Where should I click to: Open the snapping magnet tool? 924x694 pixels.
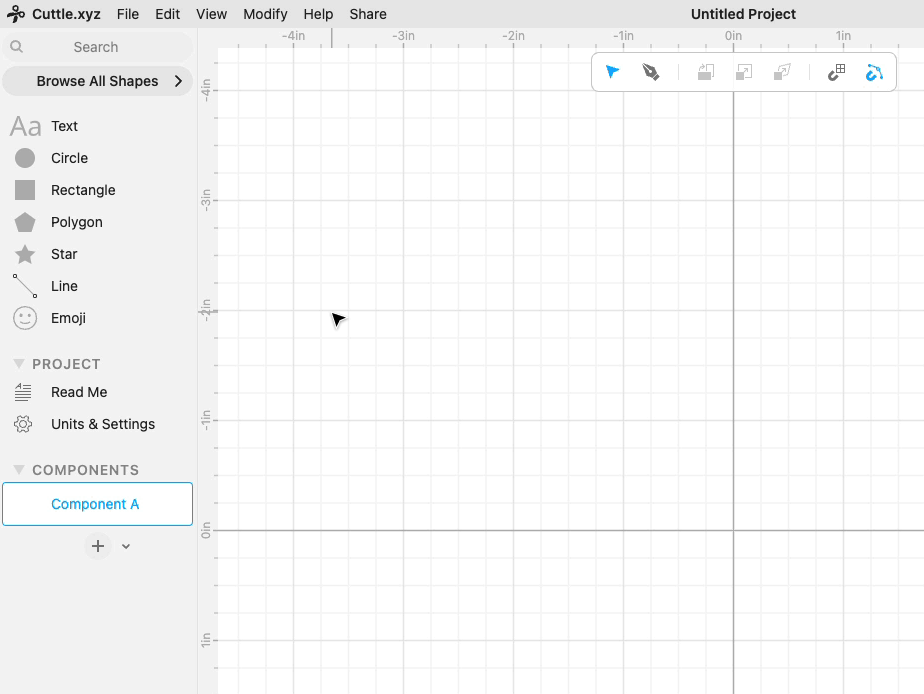836,71
